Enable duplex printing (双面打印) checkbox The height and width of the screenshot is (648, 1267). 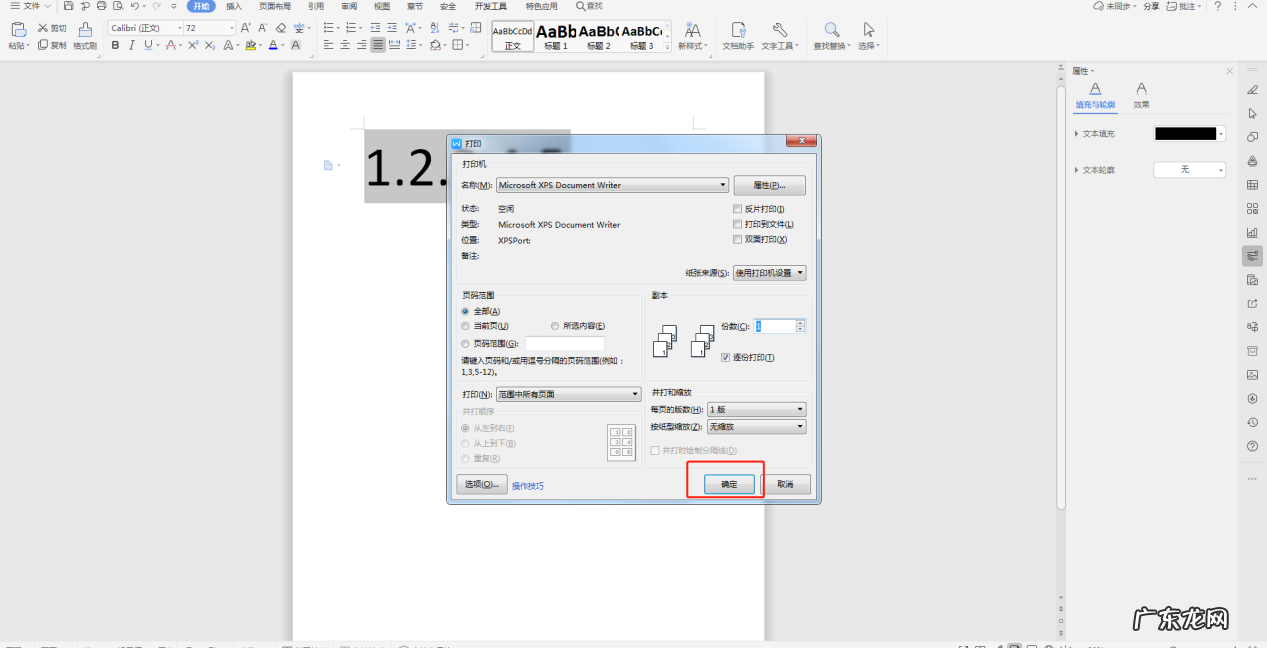click(x=738, y=240)
